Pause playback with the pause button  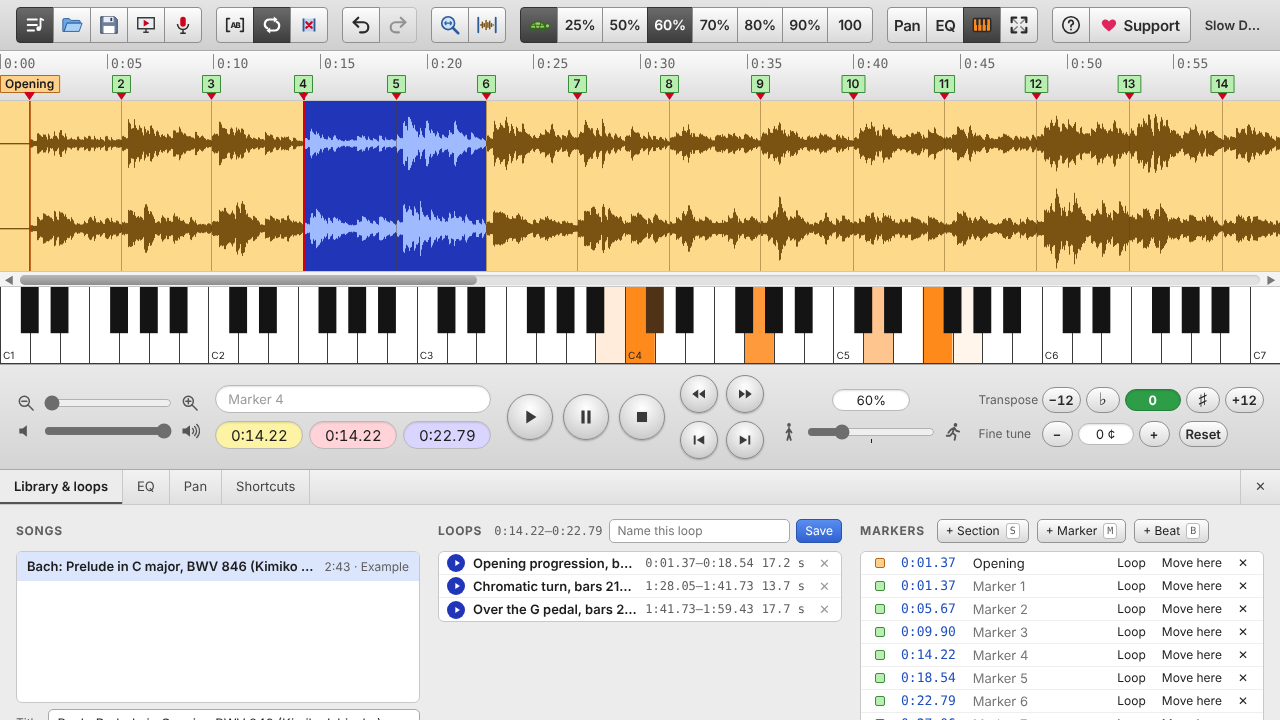point(586,417)
